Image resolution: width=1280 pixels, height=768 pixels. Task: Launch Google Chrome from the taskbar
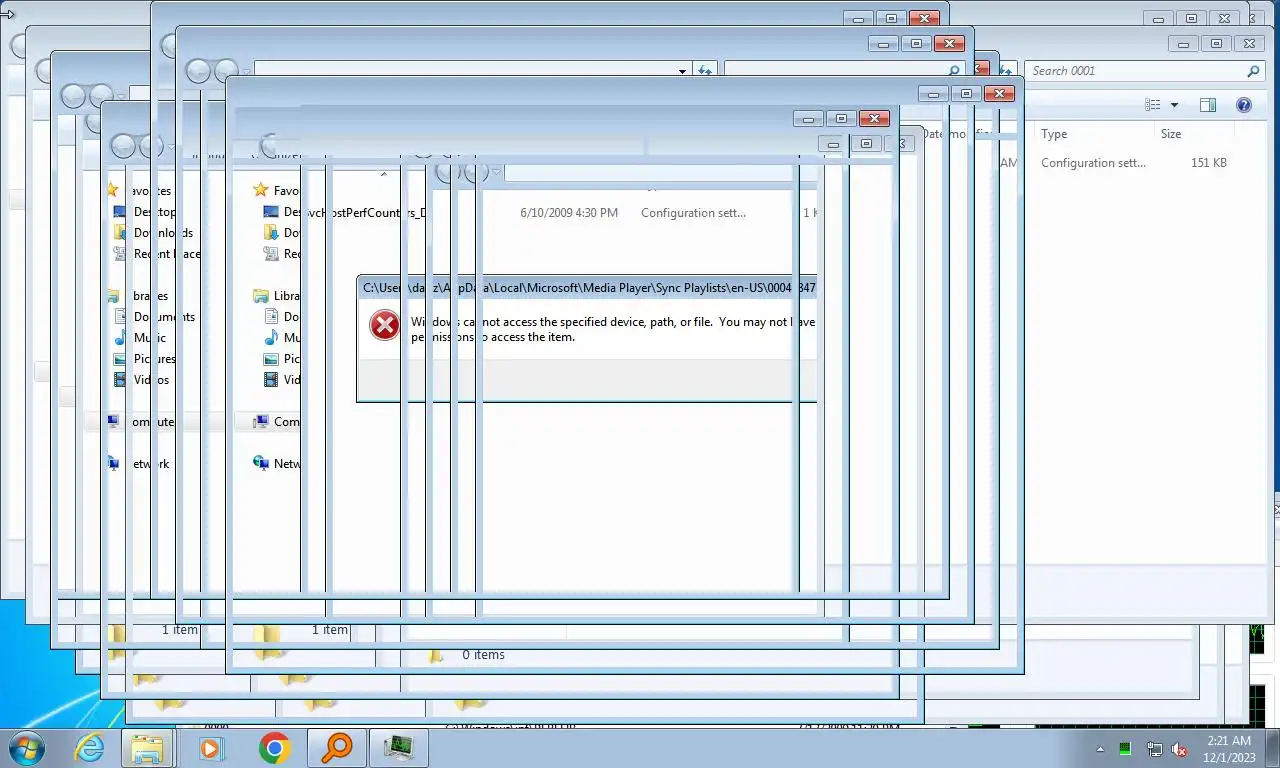click(274, 748)
